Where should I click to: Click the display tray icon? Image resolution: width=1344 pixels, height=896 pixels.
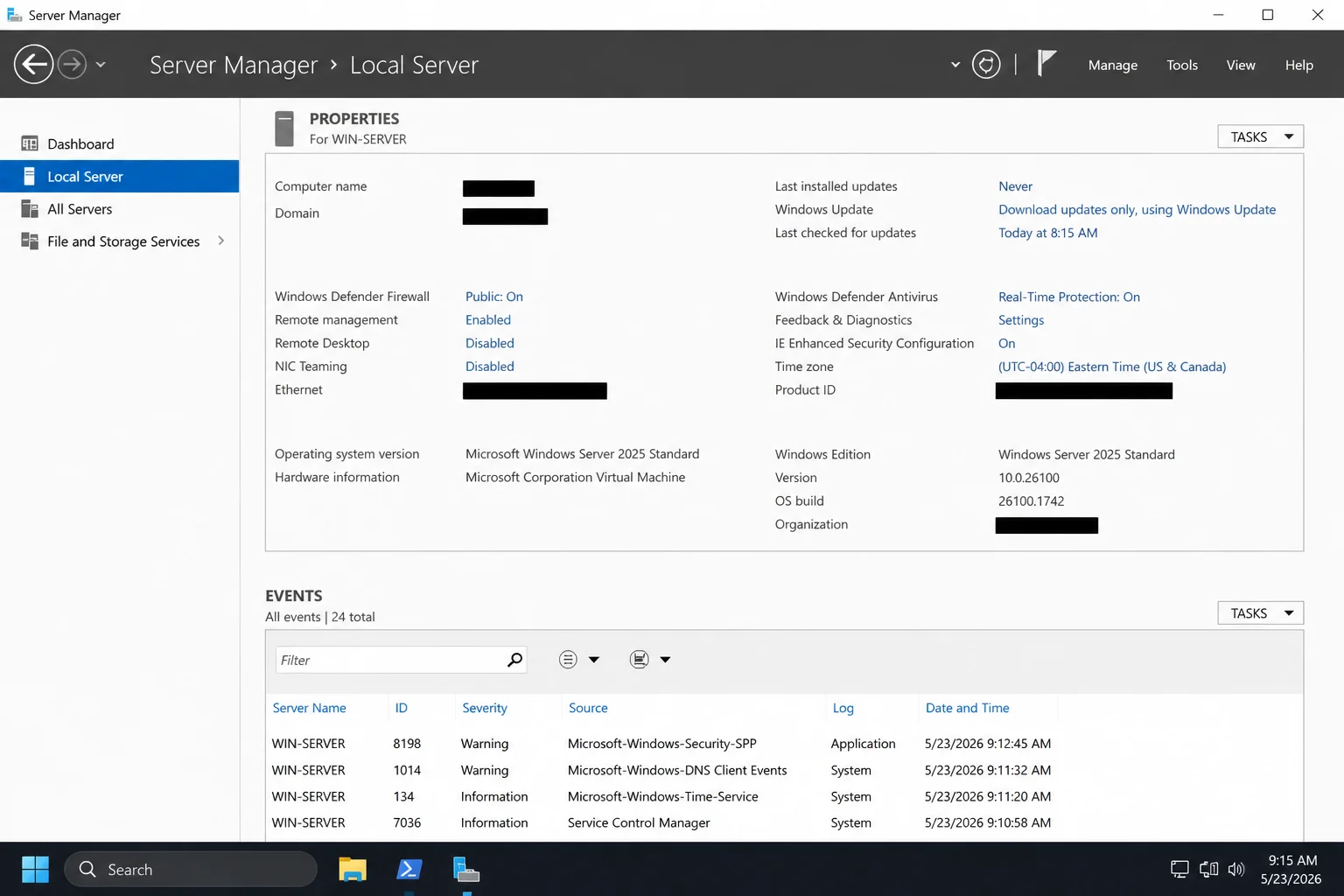click(x=1179, y=869)
